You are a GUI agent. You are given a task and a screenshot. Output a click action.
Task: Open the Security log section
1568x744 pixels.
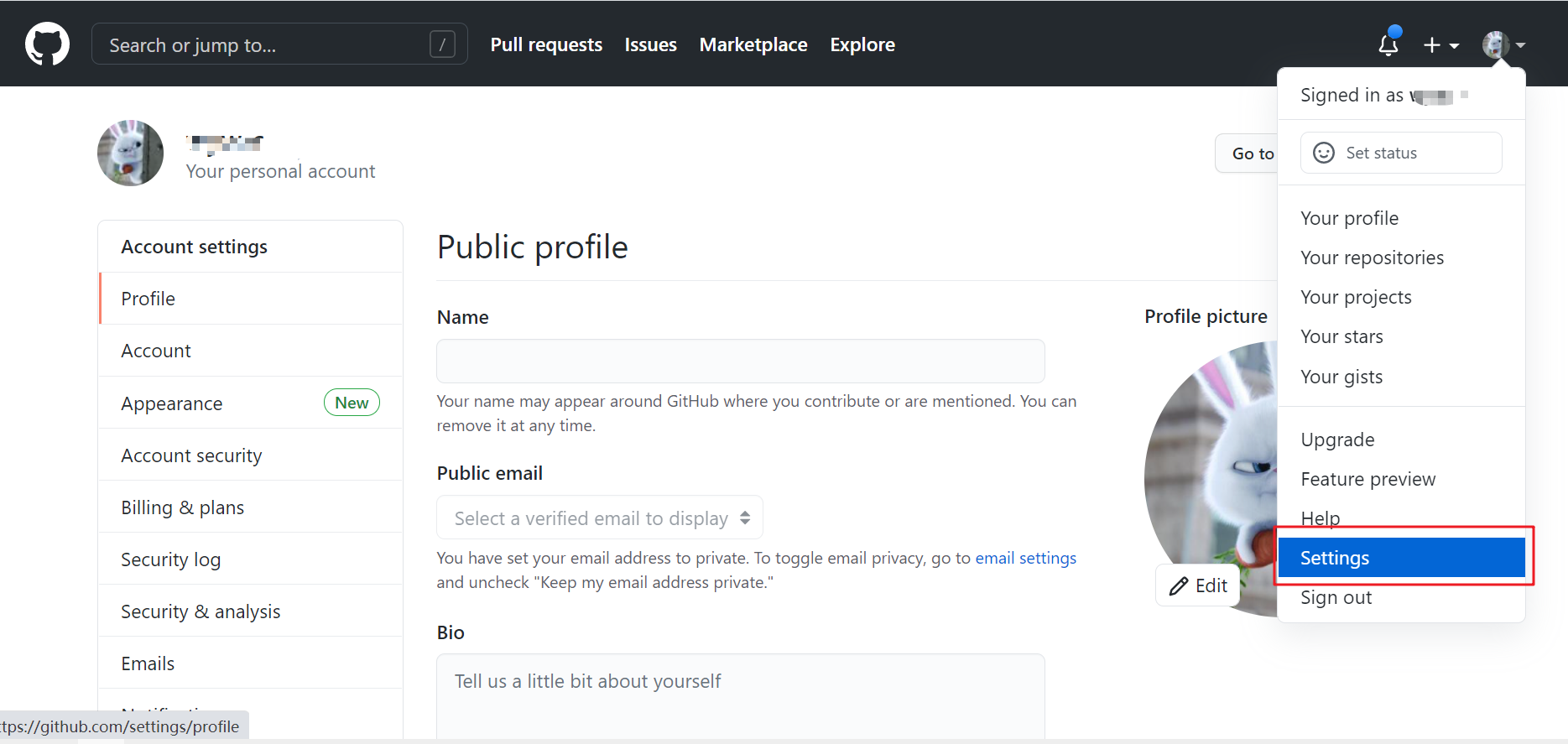(251, 559)
